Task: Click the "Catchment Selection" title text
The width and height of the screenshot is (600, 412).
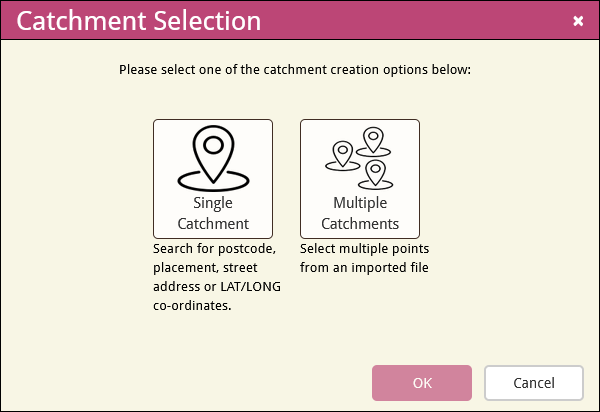Action: (139, 21)
